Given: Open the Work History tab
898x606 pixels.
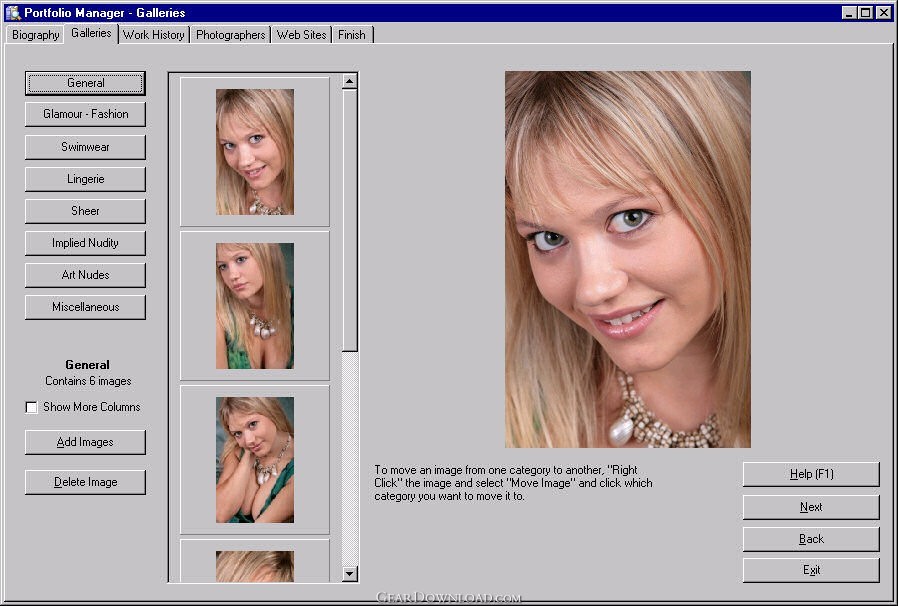Looking at the screenshot, I should point(153,35).
